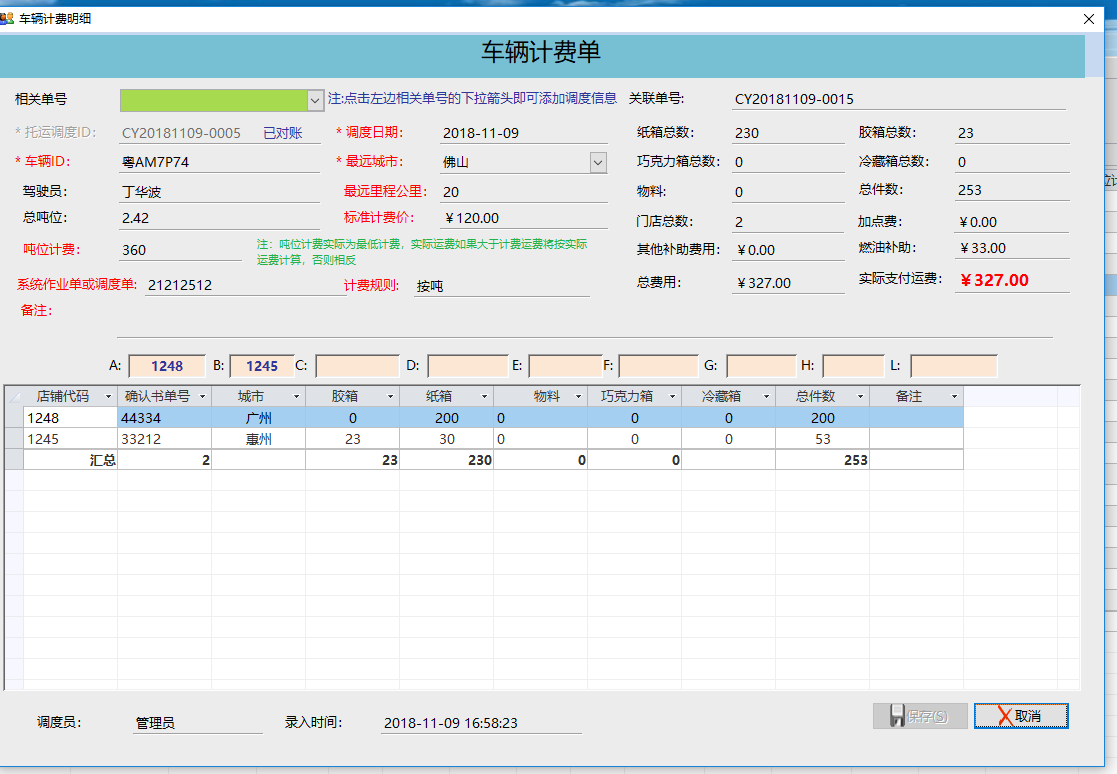Click the 广州 city cell
The height and width of the screenshot is (774, 1117).
(x=259, y=418)
